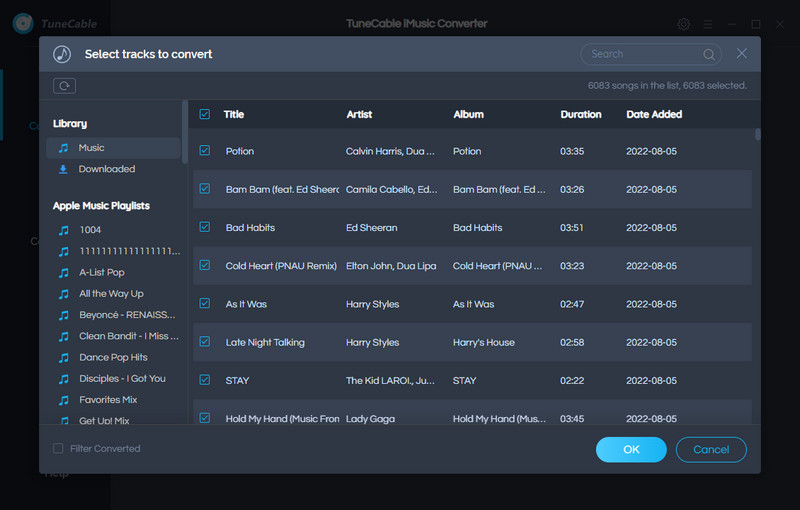The width and height of the screenshot is (800, 510).
Task: Confirm selection with the OK button
Action: point(631,449)
